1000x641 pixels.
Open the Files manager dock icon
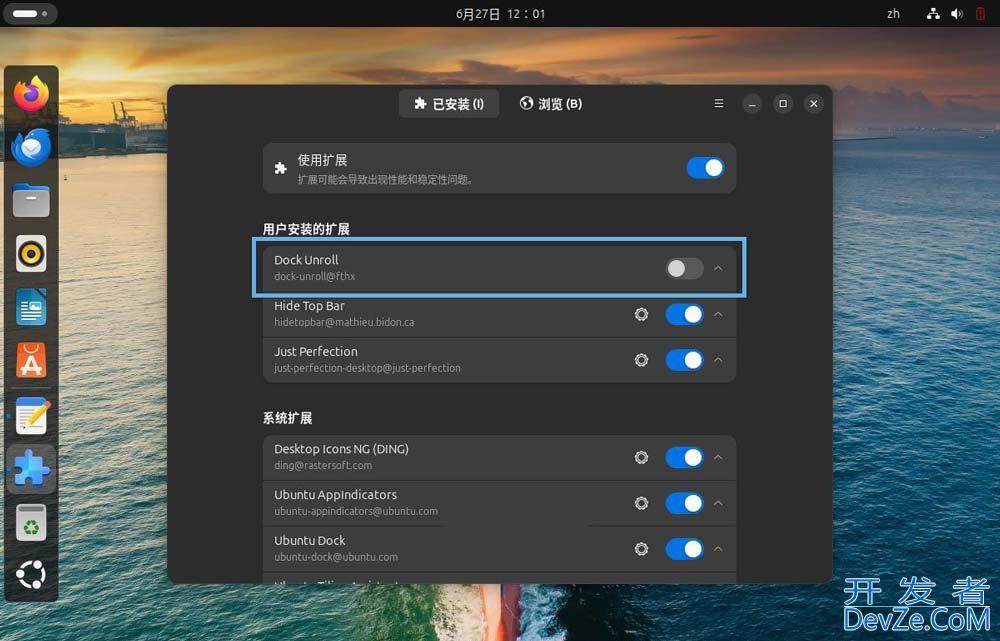[31, 200]
